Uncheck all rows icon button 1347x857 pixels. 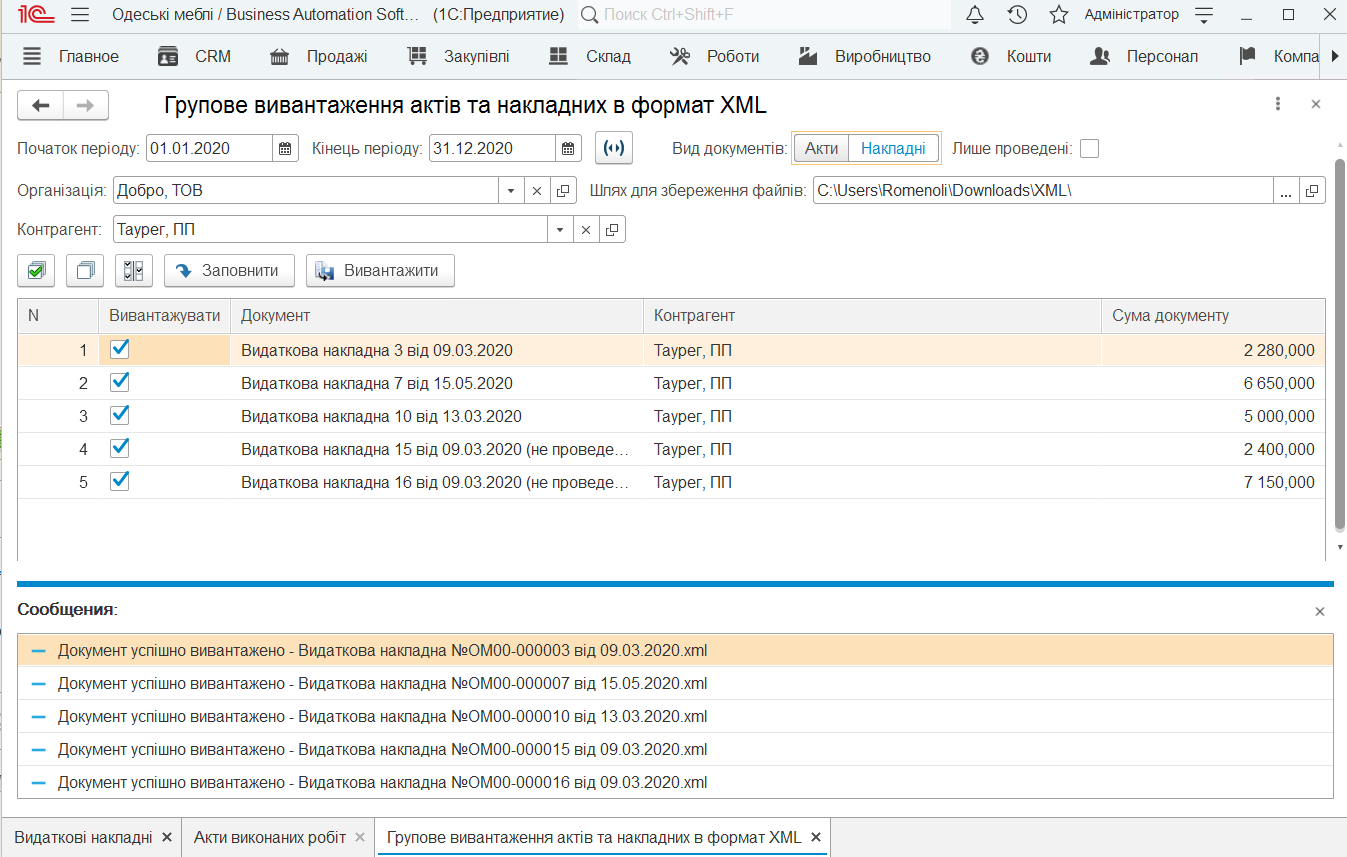pyautogui.click(x=85, y=270)
